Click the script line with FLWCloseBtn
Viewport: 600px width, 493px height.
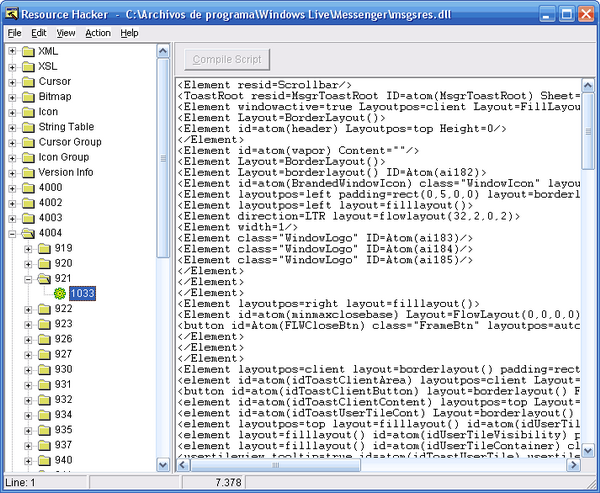coord(379,326)
